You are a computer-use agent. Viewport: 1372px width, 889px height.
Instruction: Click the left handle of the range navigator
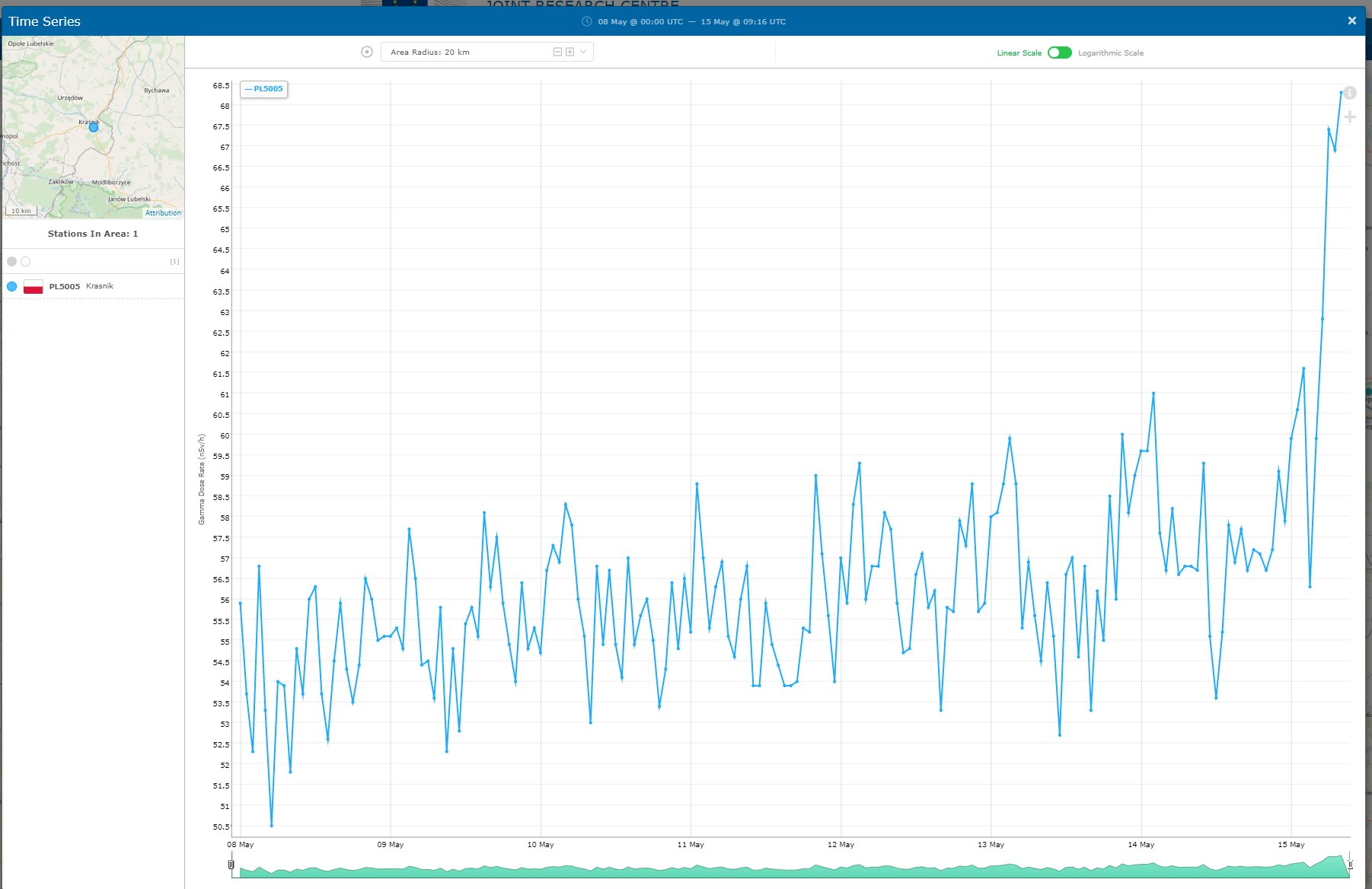pos(231,865)
